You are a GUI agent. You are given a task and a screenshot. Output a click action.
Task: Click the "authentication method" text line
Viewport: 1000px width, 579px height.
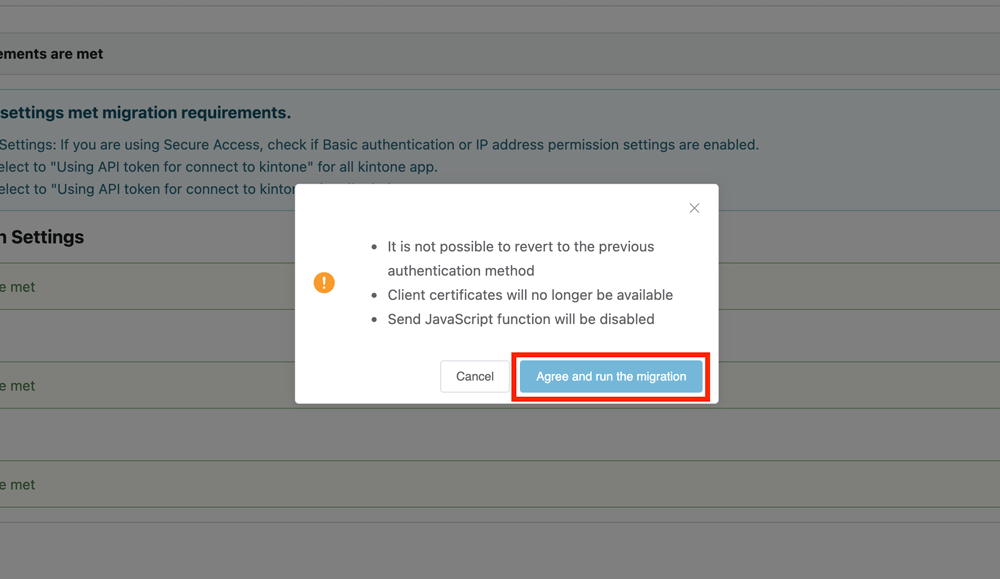461,271
